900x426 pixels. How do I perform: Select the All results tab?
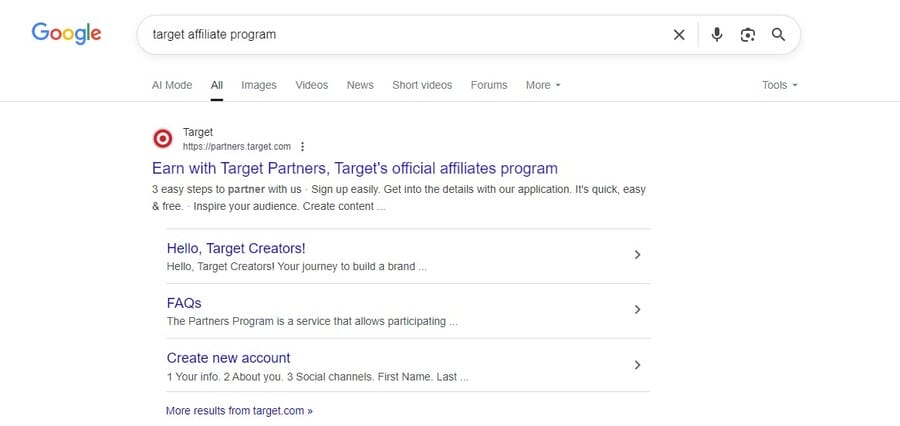[216, 85]
